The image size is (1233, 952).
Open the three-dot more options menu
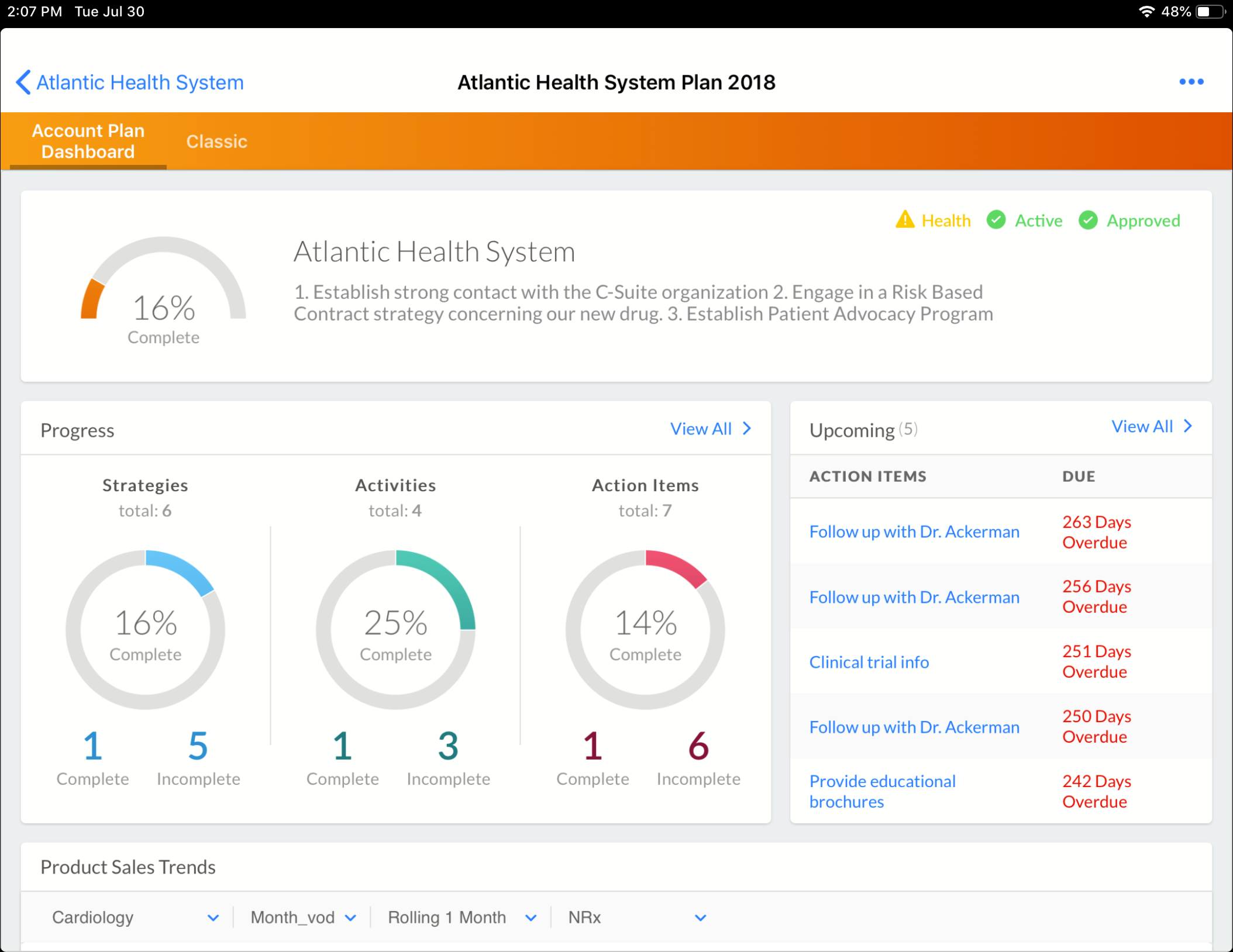click(x=1191, y=82)
